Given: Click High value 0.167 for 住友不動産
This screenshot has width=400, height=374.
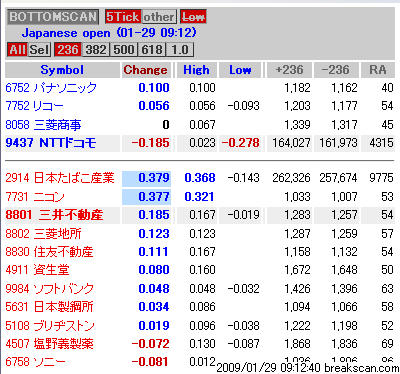Looking at the screenshot, I should [x=202, y=252].
